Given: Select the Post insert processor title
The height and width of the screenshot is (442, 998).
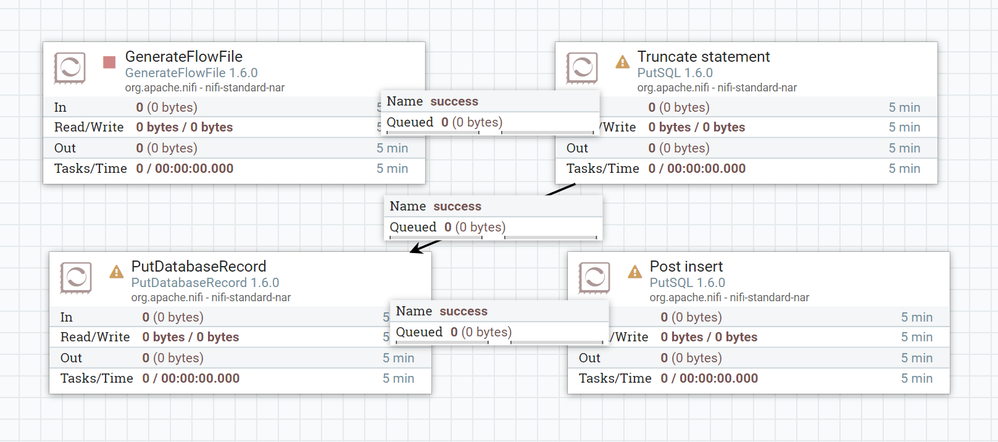Looking at the screenshot, I should (x=686, y=267).
